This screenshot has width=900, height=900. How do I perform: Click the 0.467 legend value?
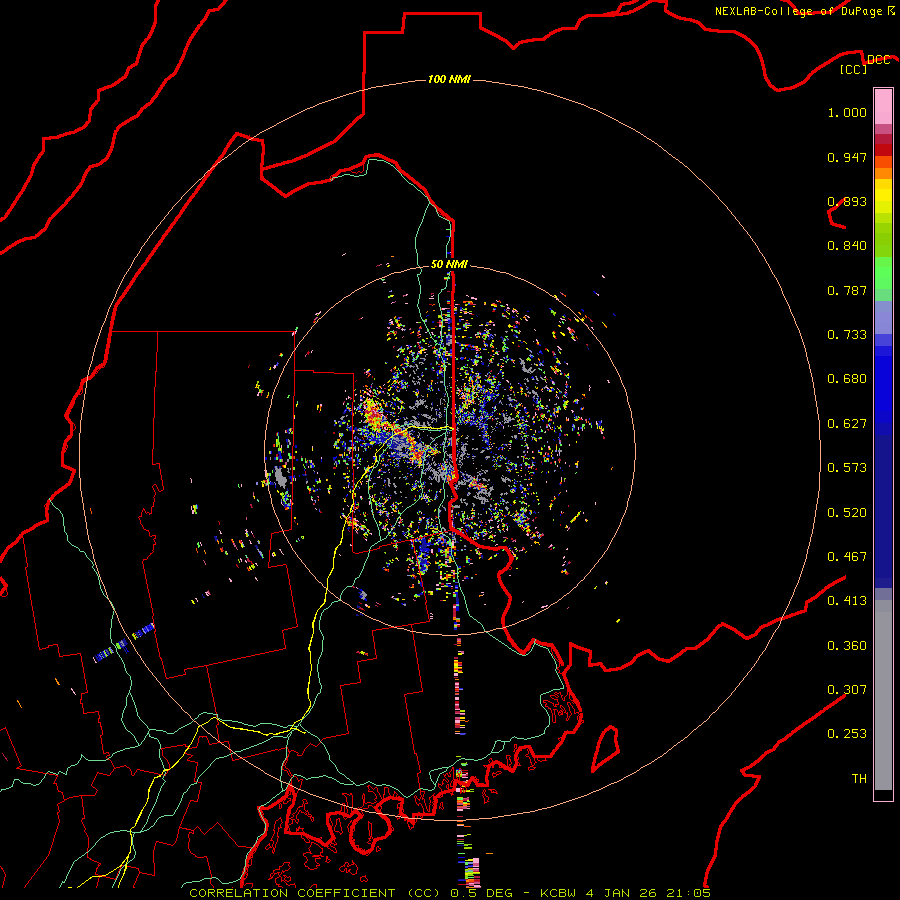coord(847,557)
